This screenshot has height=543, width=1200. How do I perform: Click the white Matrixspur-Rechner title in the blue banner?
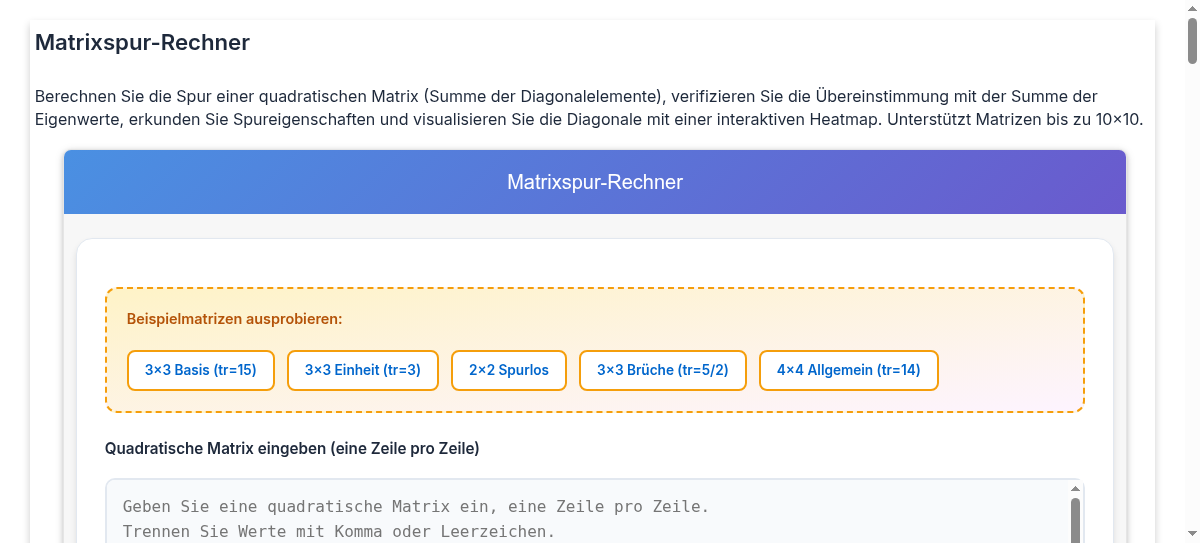pos(595,182)
